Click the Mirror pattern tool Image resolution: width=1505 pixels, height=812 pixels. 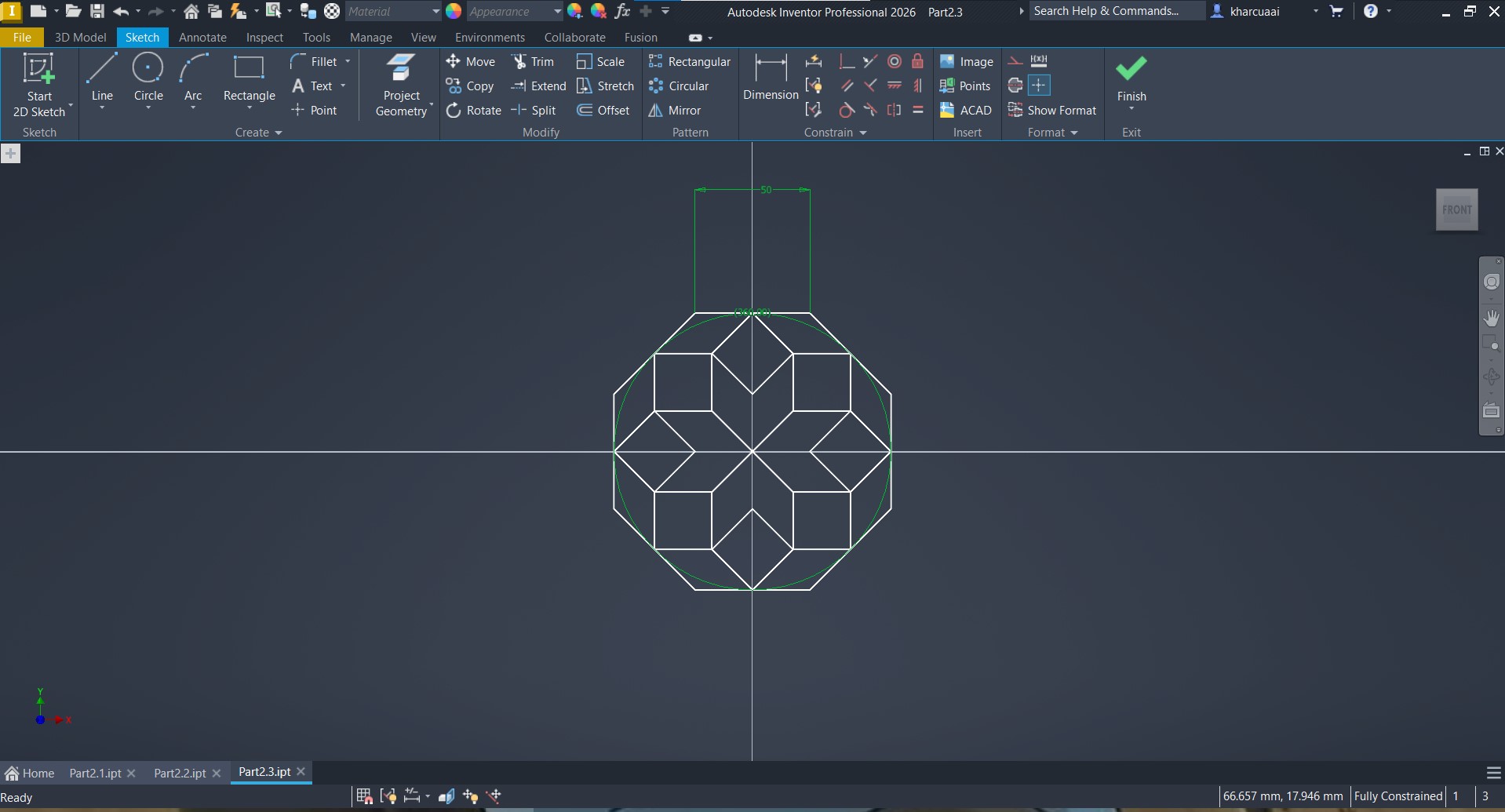675,111
